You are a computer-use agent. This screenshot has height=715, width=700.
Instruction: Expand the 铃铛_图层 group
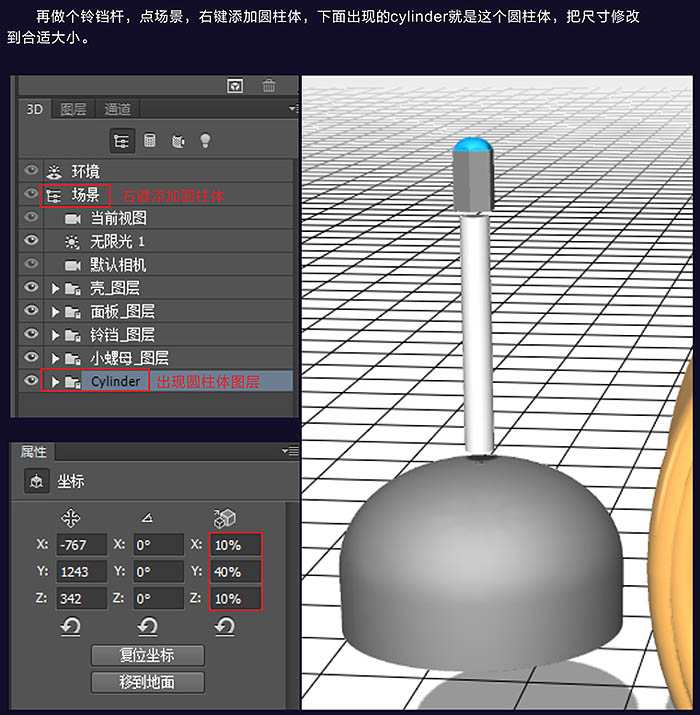click(x=55, y=335)
